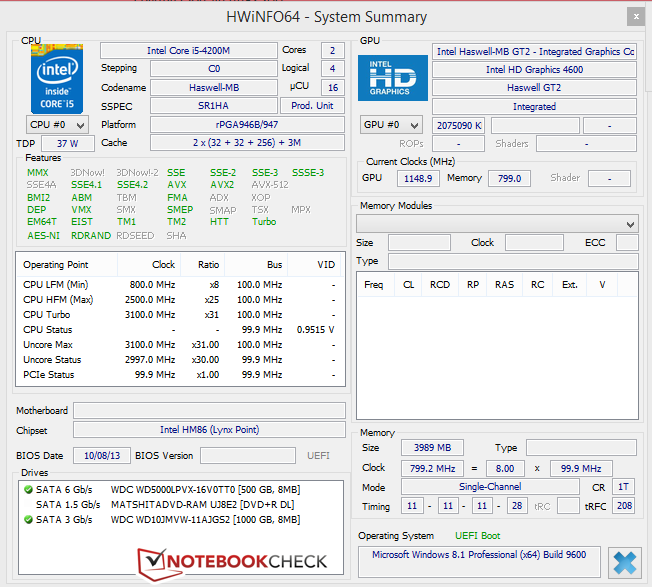Click the blue X close button at bottom right
This screenshot has height=587, width=652.
[x=625, y=562]
